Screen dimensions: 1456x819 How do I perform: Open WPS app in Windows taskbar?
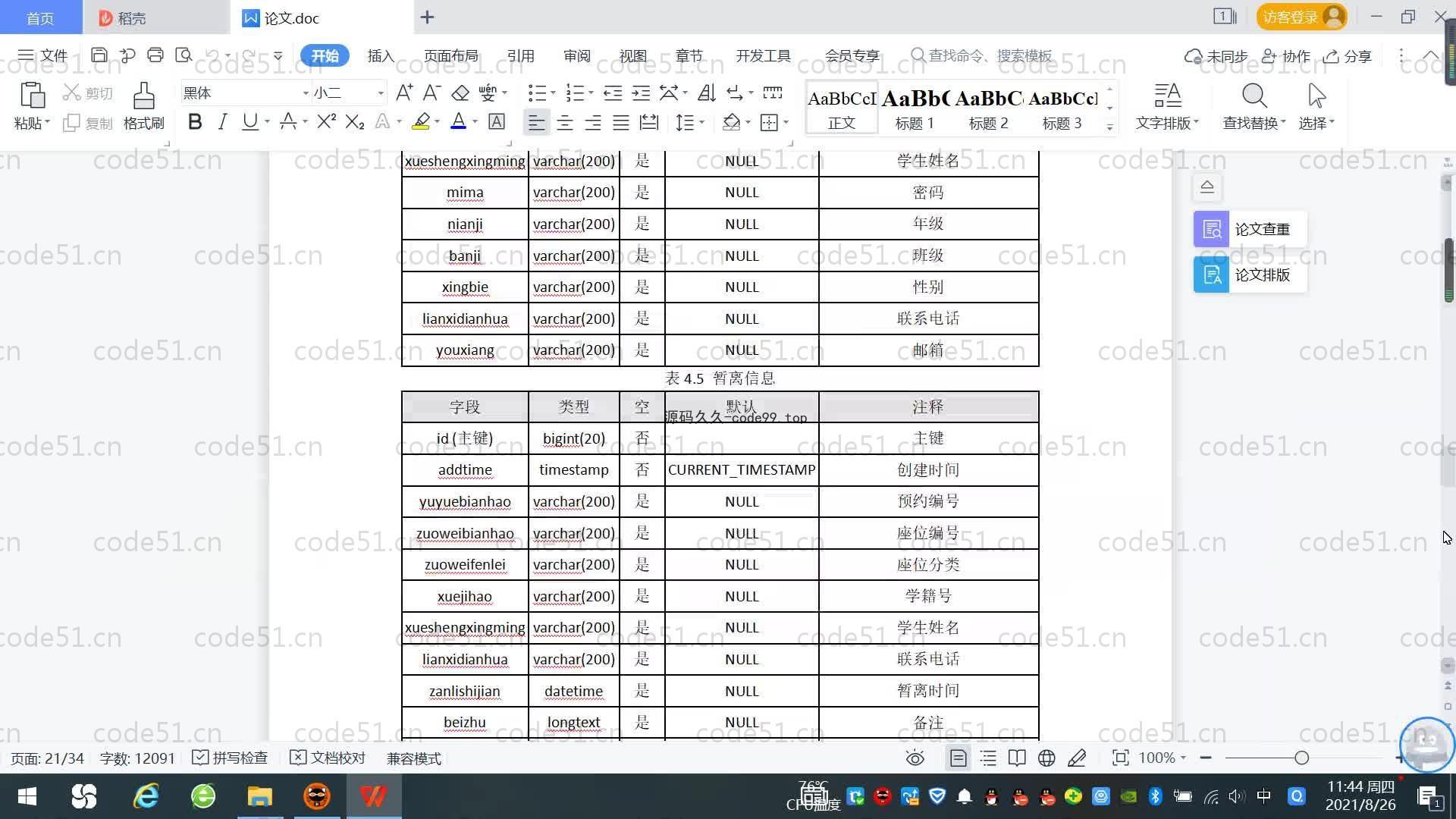[x=373, y=796]
